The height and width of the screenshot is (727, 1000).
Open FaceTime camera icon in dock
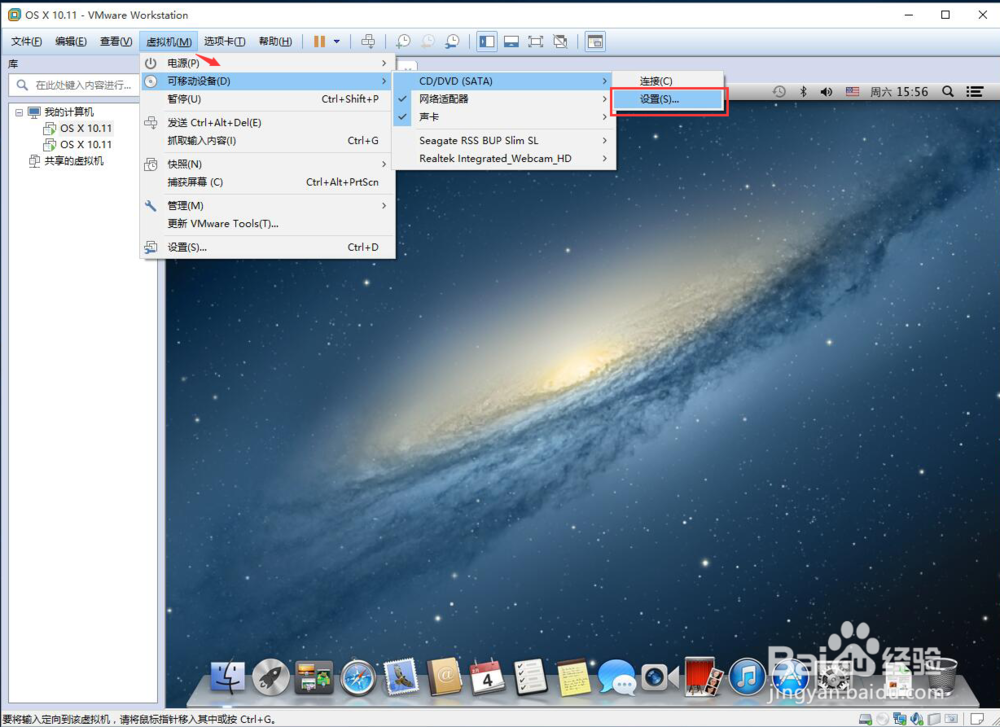tap(660, 677)
